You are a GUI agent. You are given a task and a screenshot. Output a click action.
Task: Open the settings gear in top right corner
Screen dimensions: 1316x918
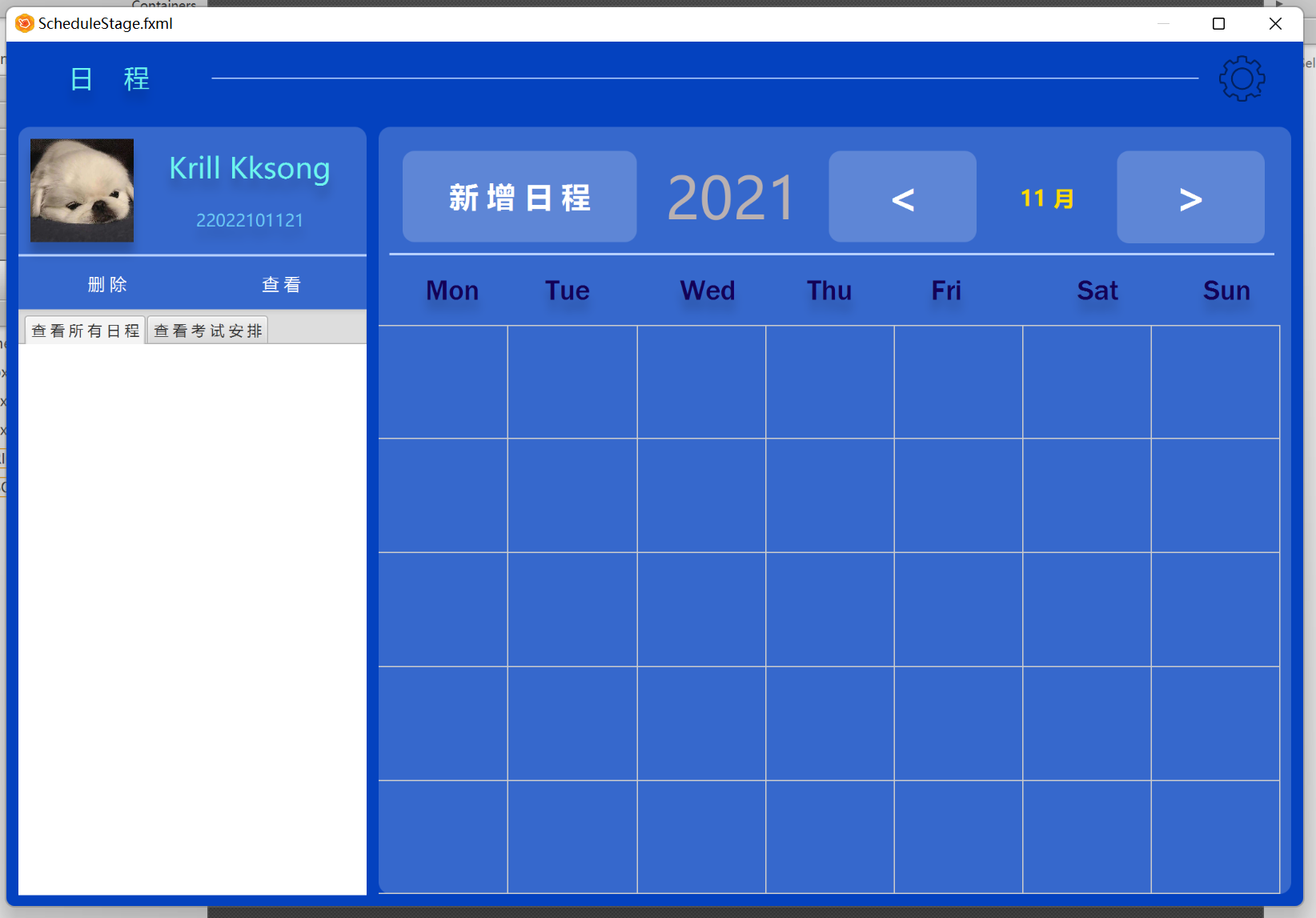point(1242,78)
